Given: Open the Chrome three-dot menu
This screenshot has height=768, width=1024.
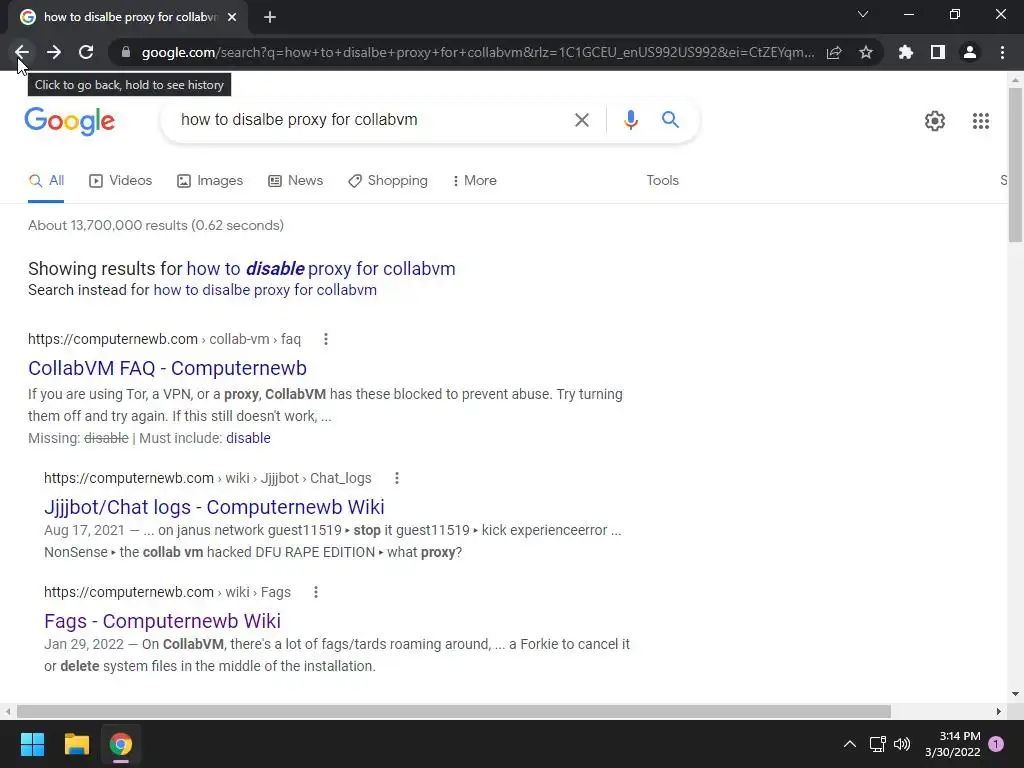Looking at the screenshot, I should (1002, 52).
